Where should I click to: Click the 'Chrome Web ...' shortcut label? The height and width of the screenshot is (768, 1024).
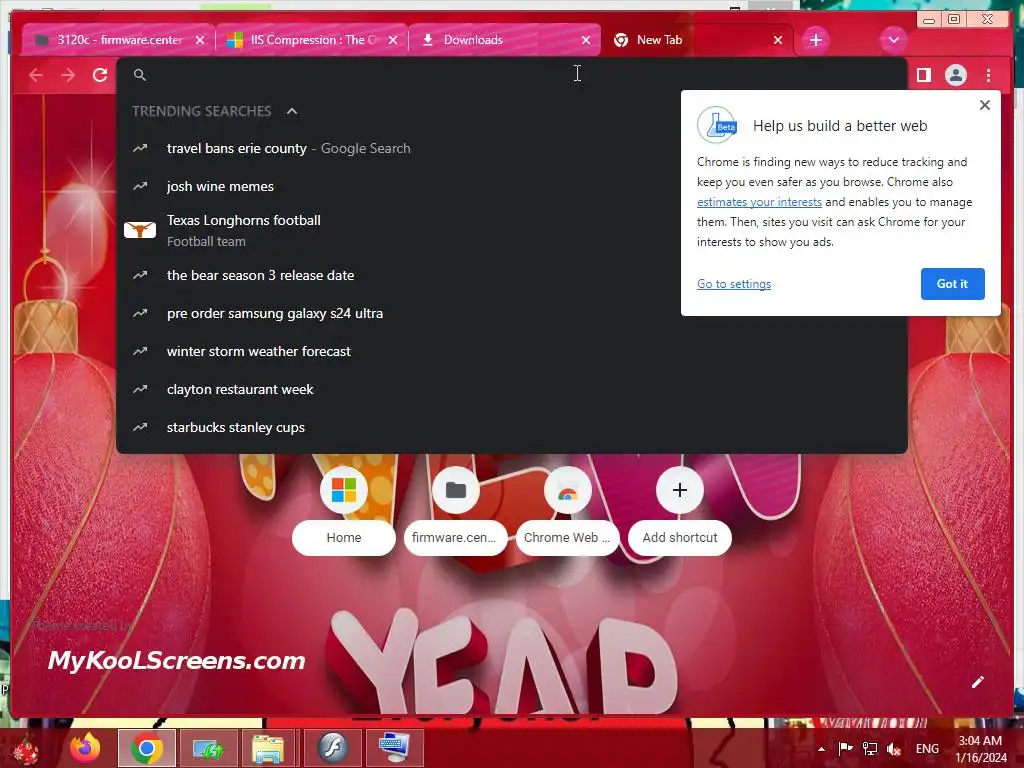point(567,537)
